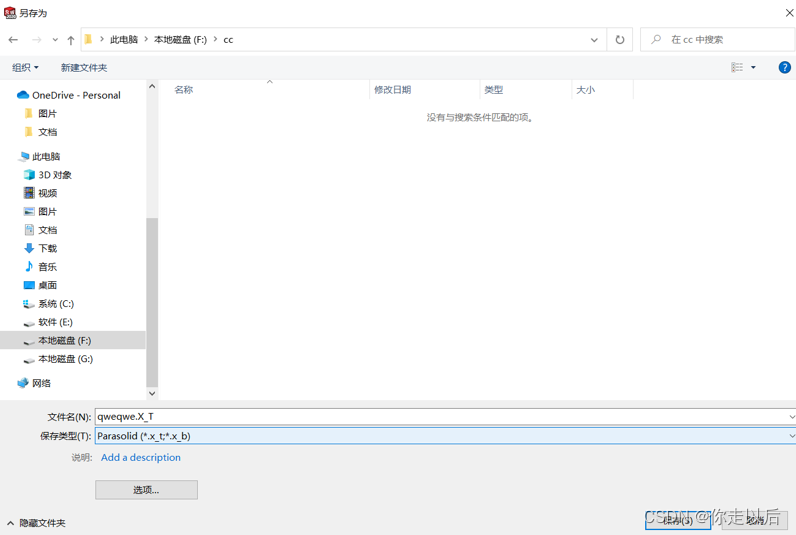Select drive 本地磁盘 (F:) in sidebar
This screenshot has height=535, width=796.
(73, 340)
